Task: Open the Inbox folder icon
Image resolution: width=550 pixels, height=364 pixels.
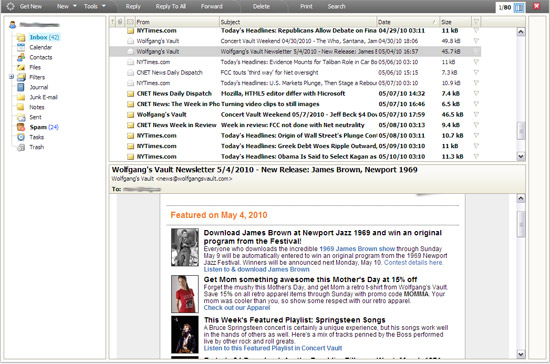Action: tap(21, 37)
